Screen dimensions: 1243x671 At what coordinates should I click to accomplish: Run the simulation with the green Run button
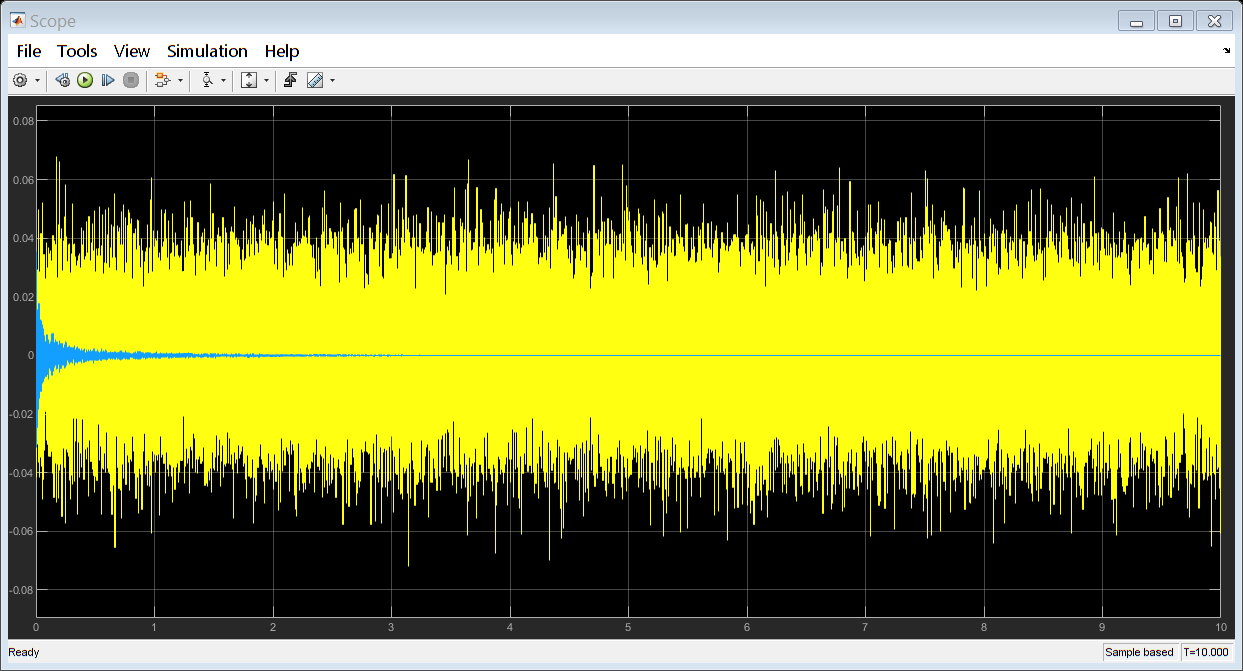pos(85,80)
